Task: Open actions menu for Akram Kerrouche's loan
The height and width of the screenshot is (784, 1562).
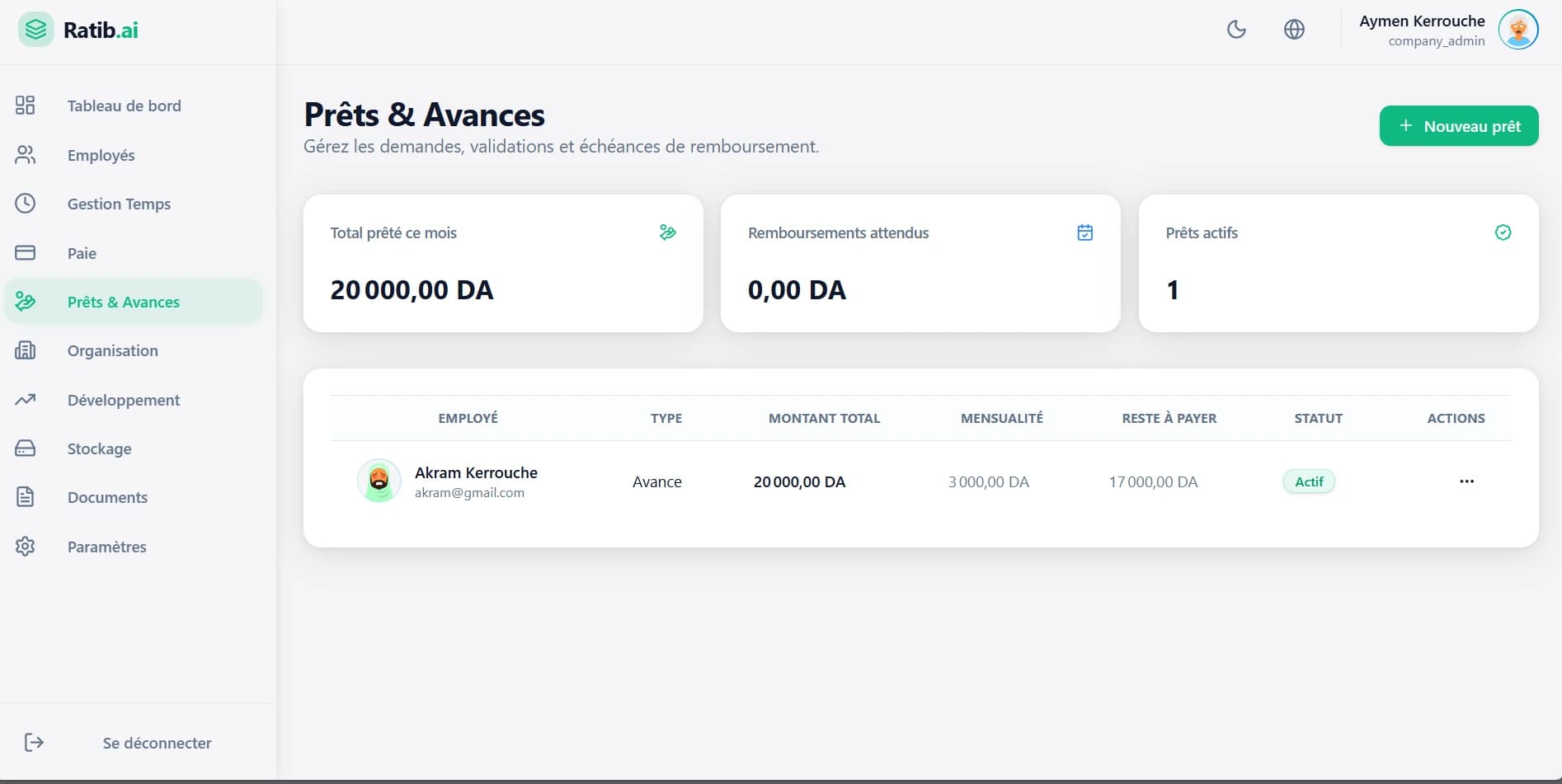Action: coord(1466,481)
